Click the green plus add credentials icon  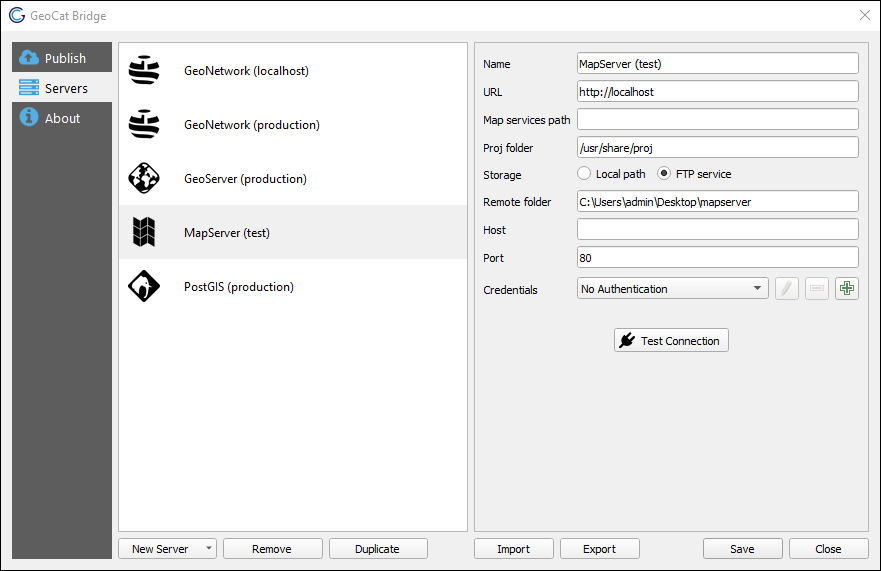(847, 289)
